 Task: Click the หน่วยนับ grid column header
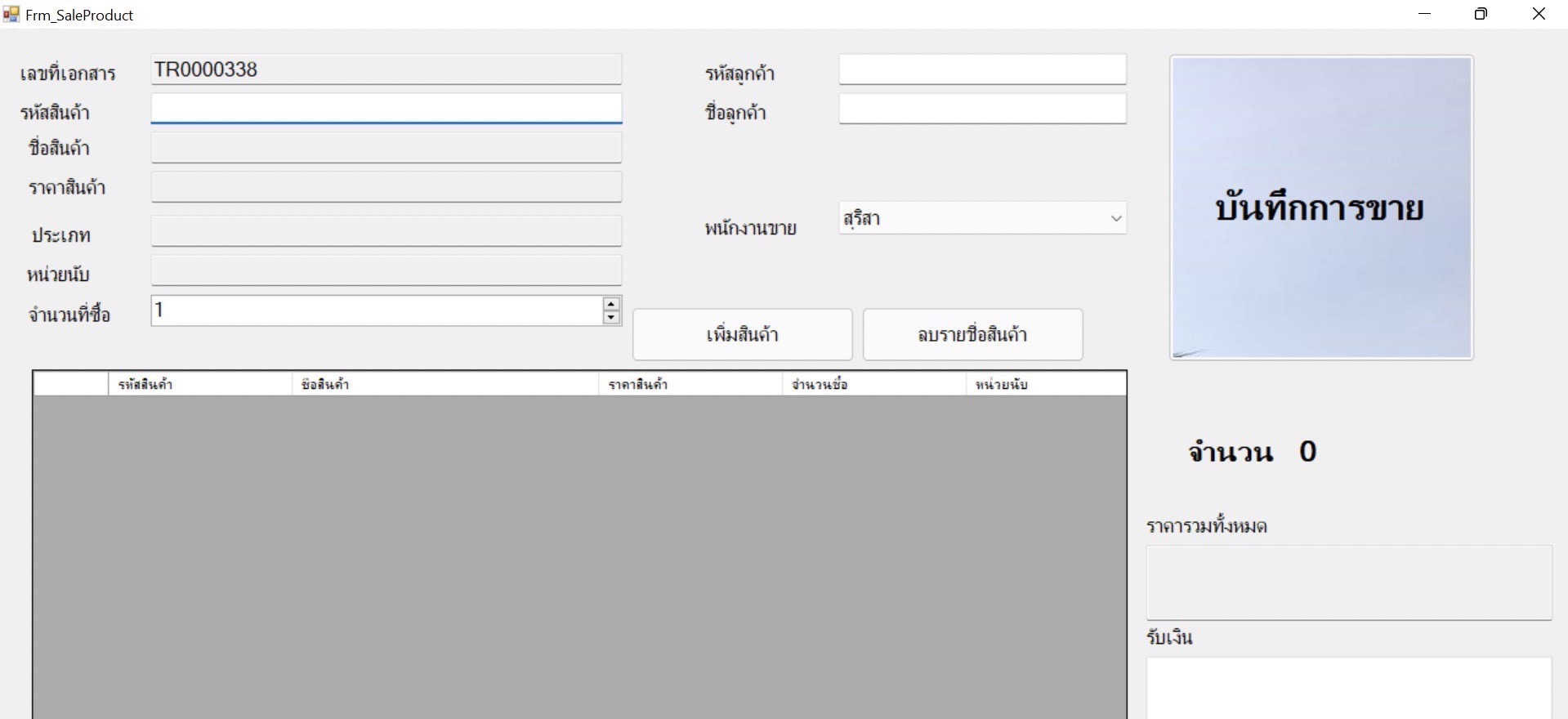tap(1045, 384)
